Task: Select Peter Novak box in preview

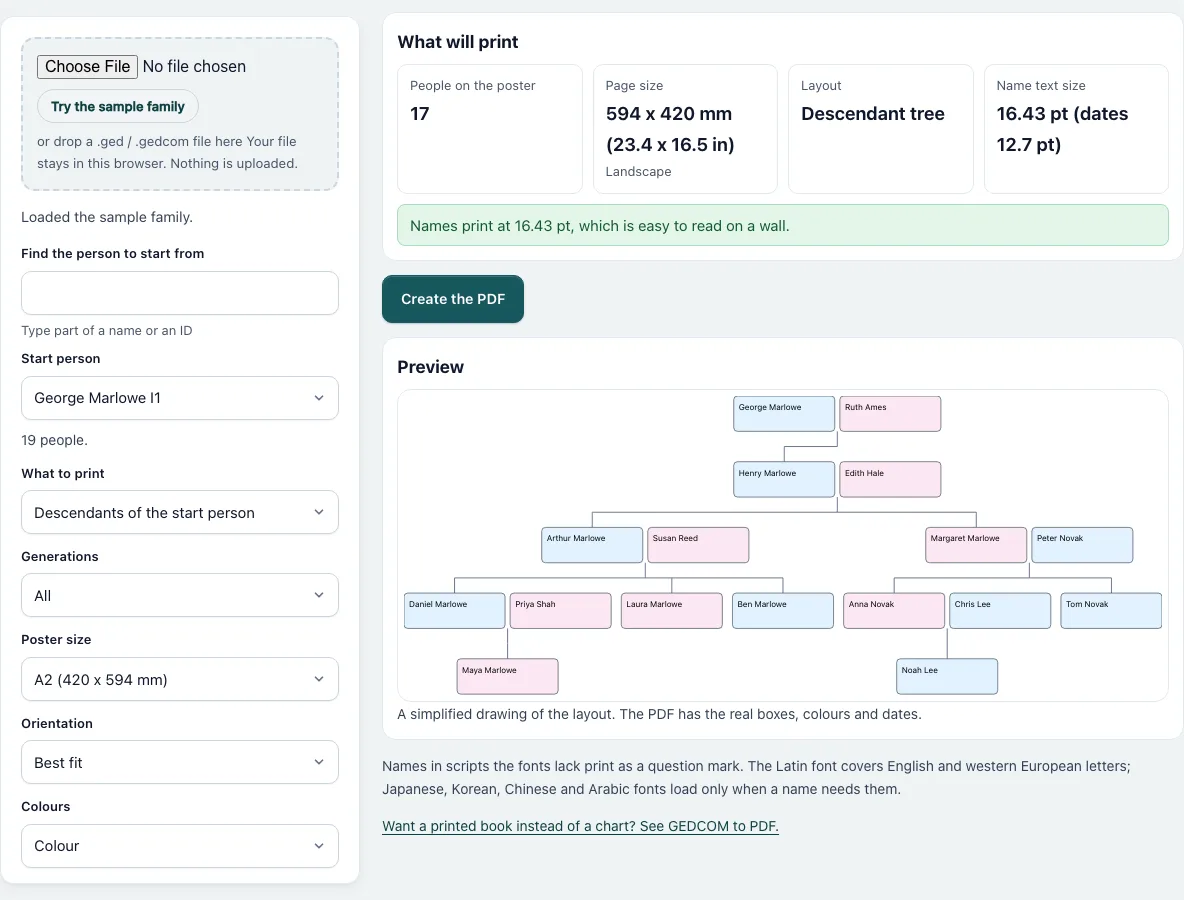Action: pyautogui.click(x=1082, y=545)
